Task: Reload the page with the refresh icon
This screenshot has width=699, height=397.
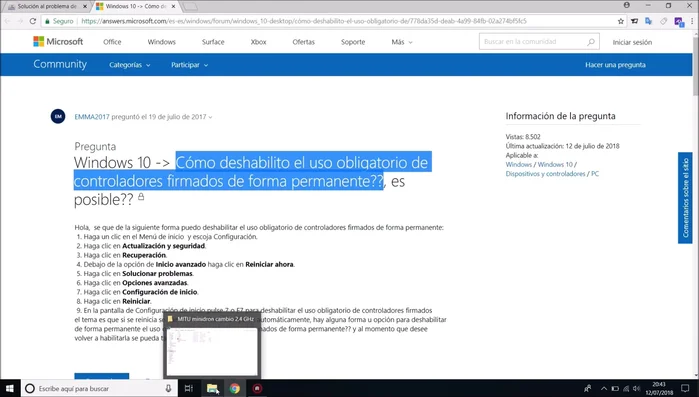Action: 33,21
